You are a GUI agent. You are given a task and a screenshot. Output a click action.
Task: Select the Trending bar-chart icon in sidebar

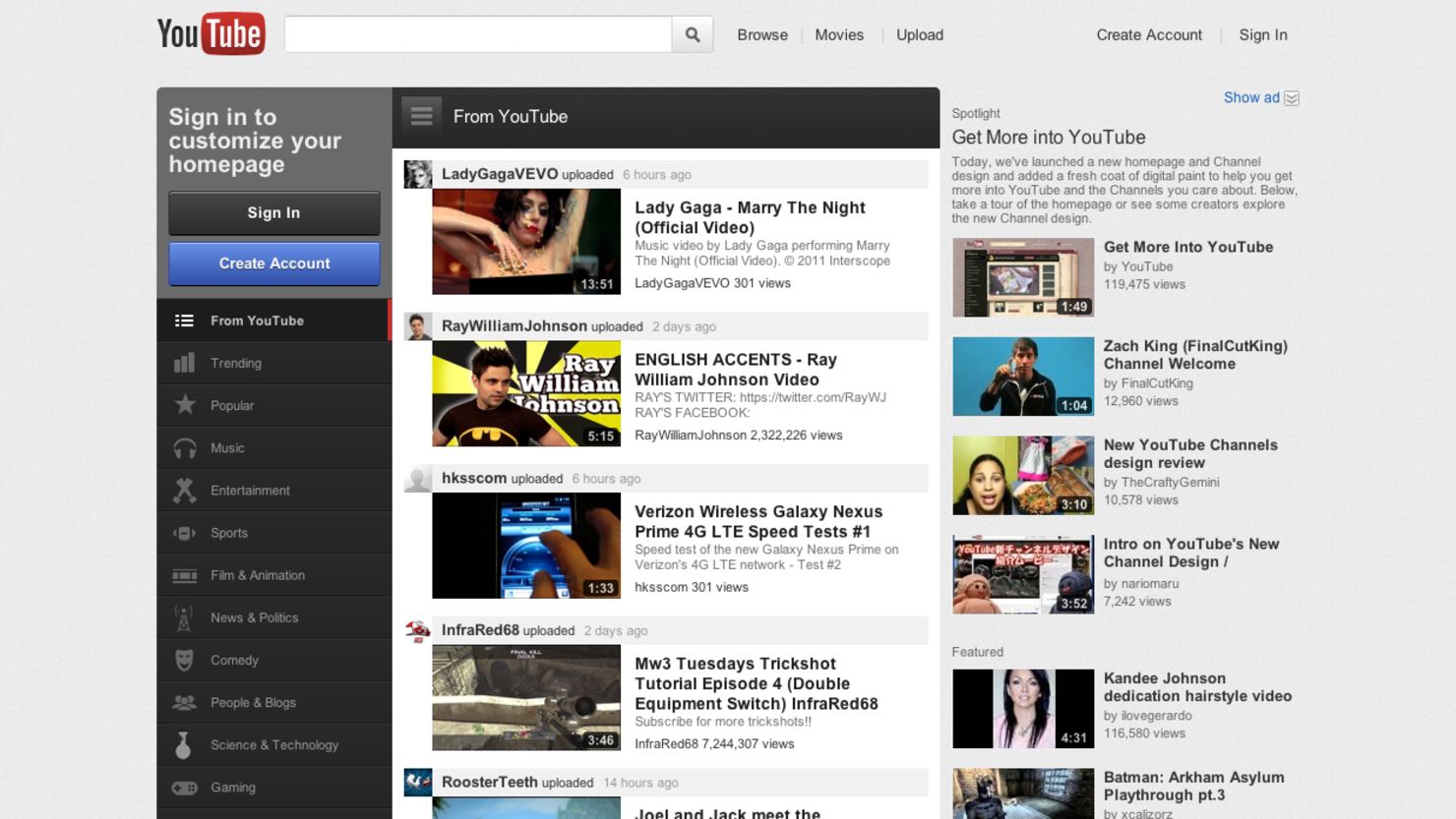[184, 363]
